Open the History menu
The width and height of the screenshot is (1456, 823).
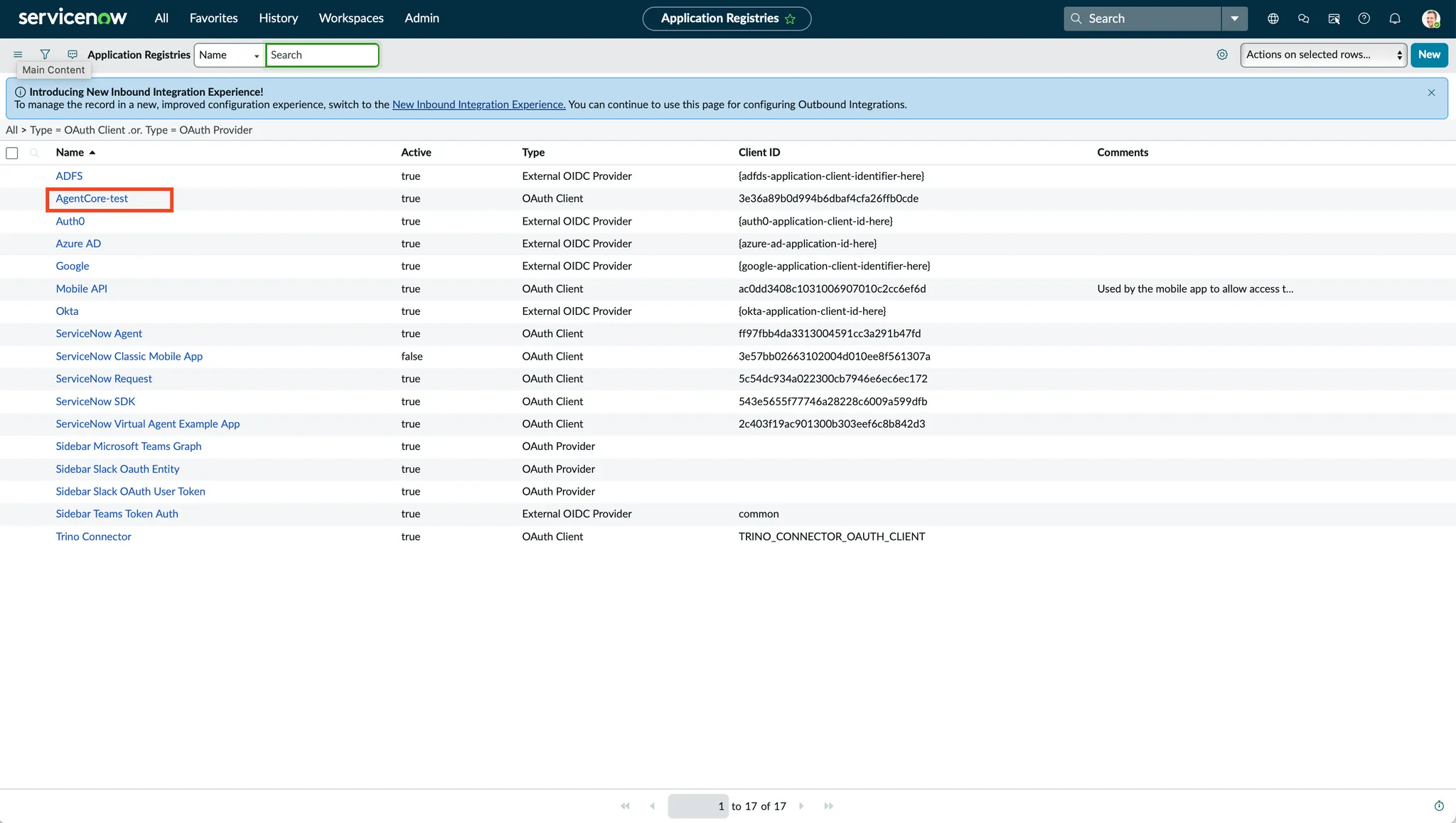tap(278, 18)
